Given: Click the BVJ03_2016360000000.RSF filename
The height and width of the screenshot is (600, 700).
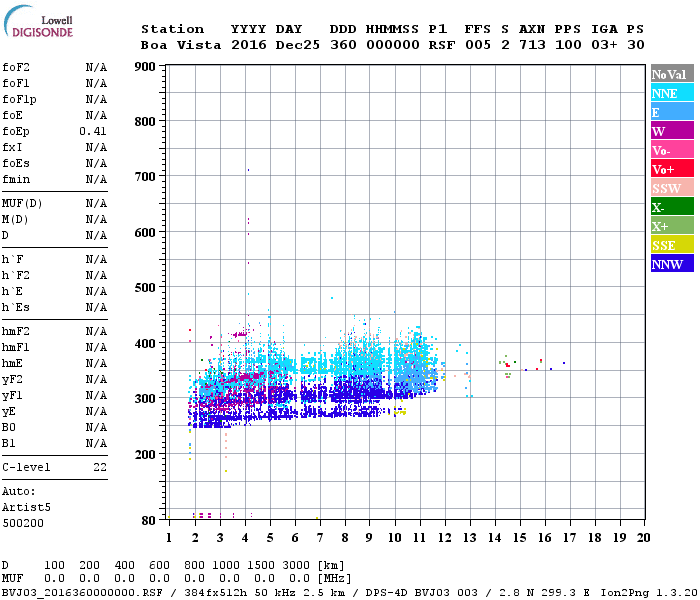Looking at the screenshot, I should click(x=82, y=593).
